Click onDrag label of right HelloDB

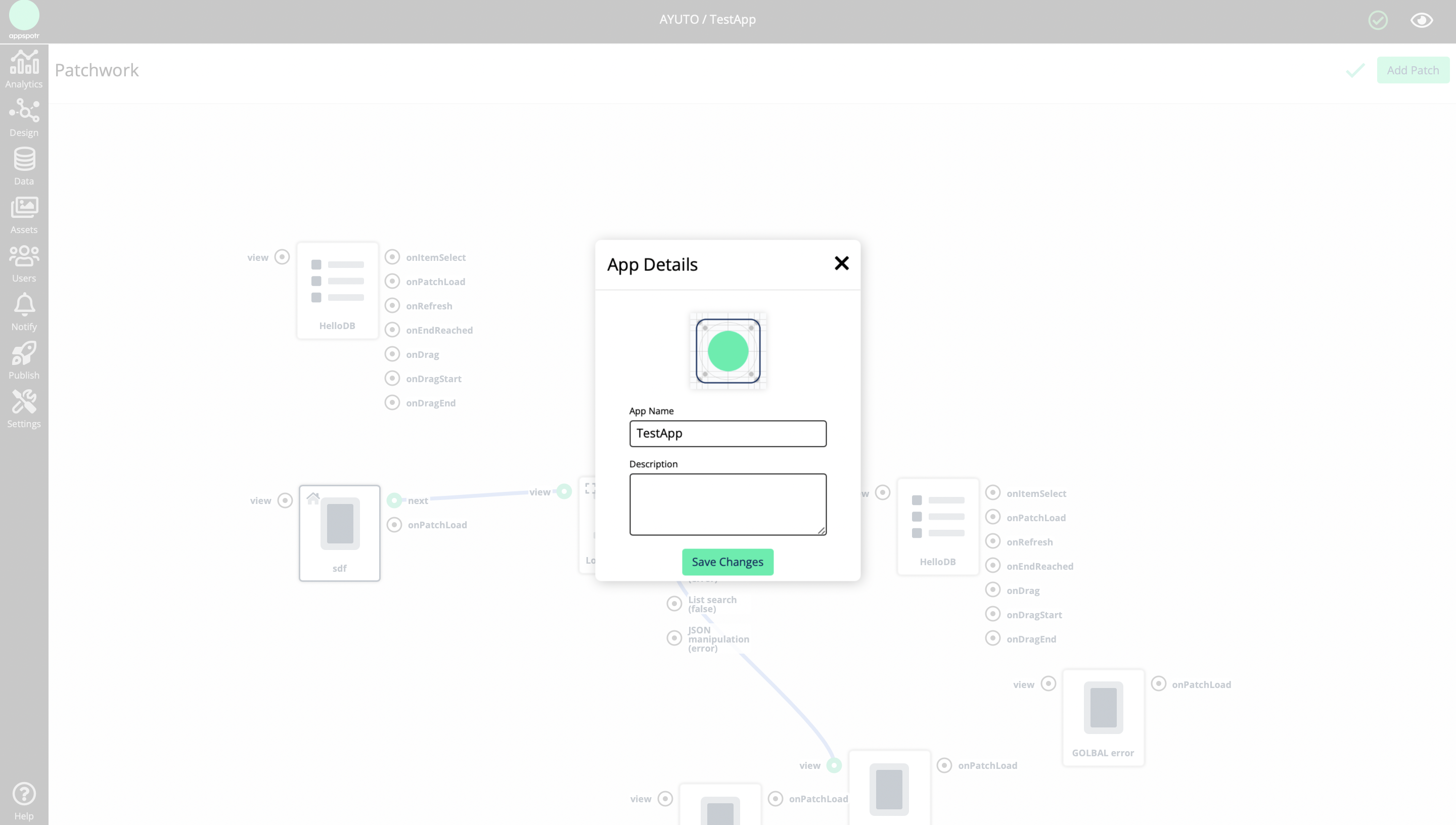(1023, 590)
